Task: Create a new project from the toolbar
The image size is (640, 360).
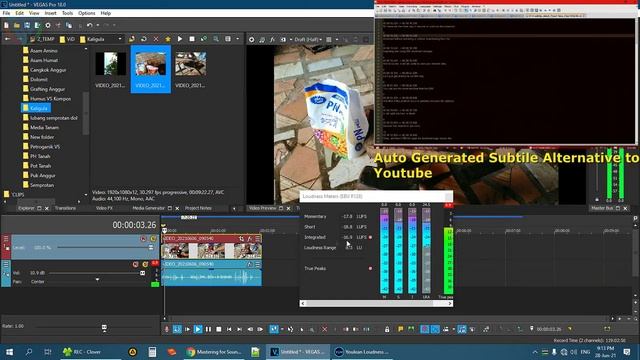Action: click(6, 25)
